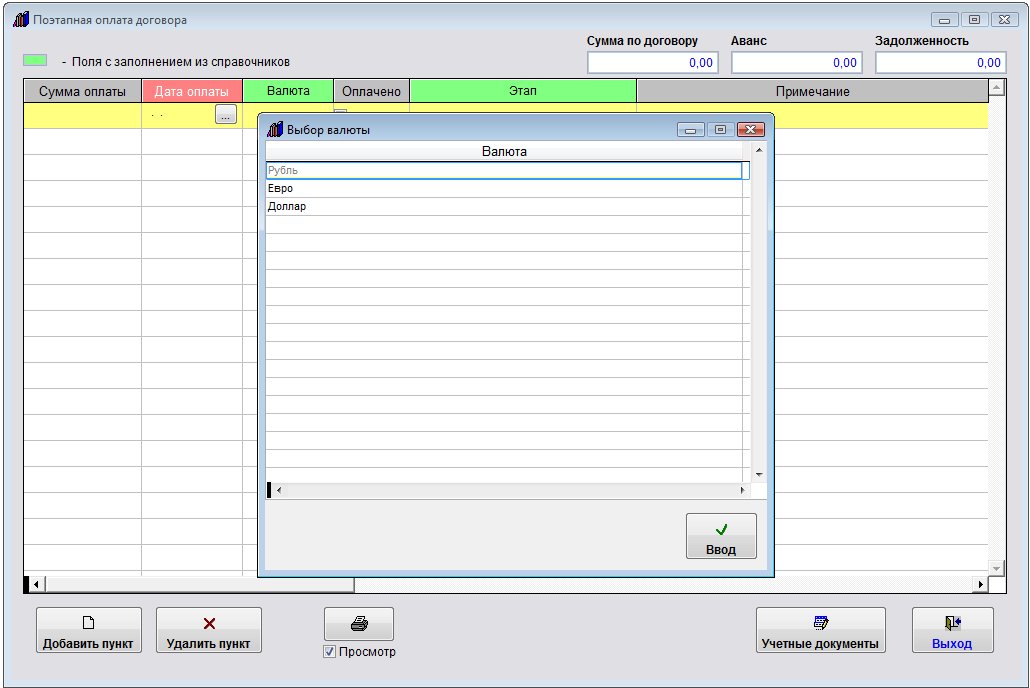Open Учетные документы

[820, 630]
